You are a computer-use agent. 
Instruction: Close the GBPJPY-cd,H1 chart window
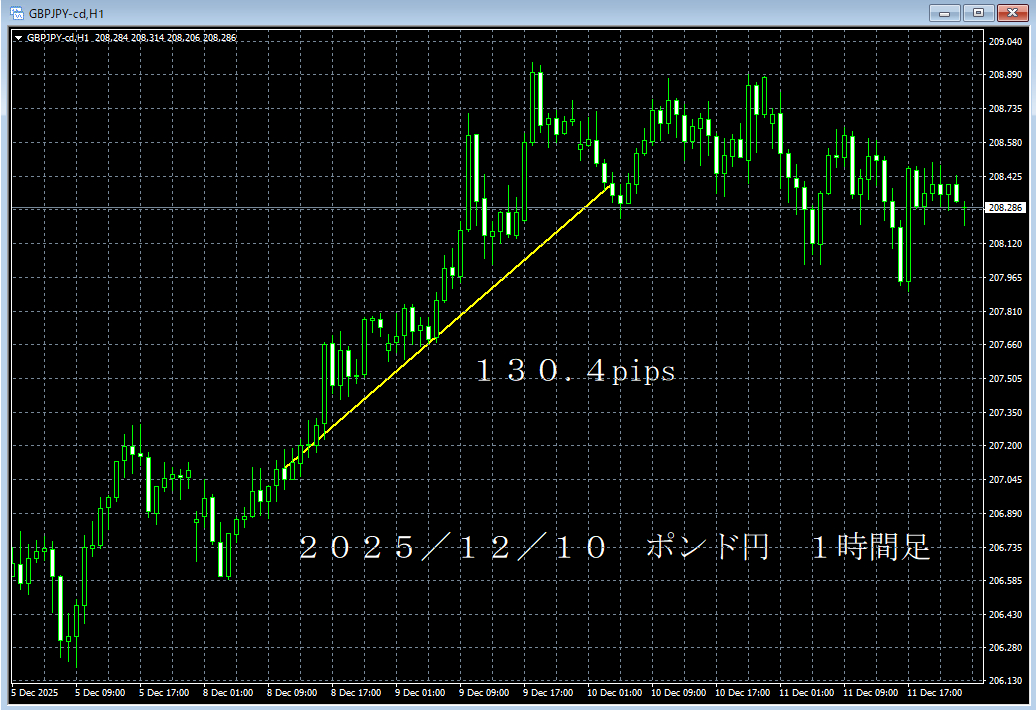tap(1012, 13)
